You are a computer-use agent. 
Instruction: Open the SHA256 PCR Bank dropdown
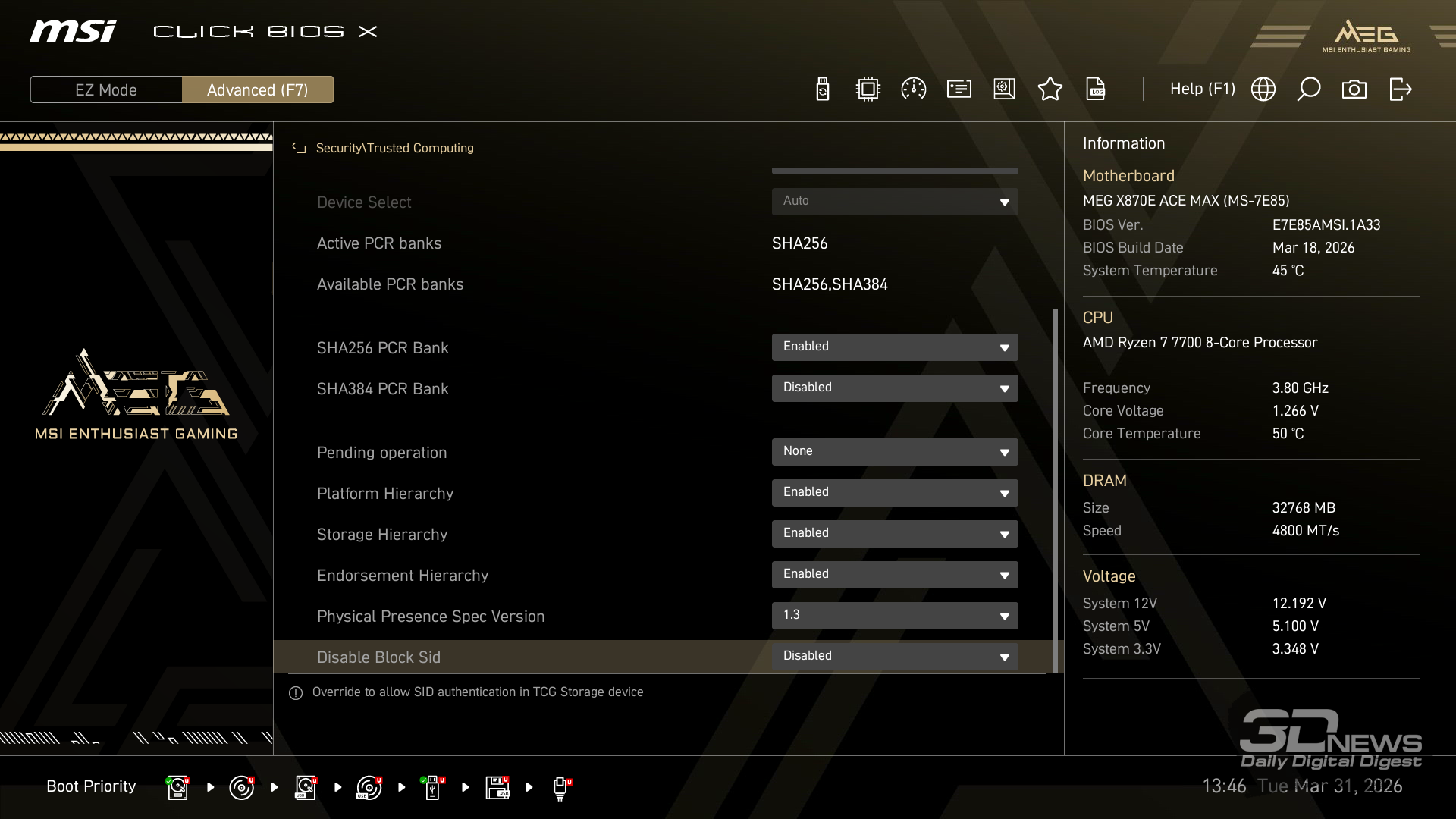tap(894, 347)
